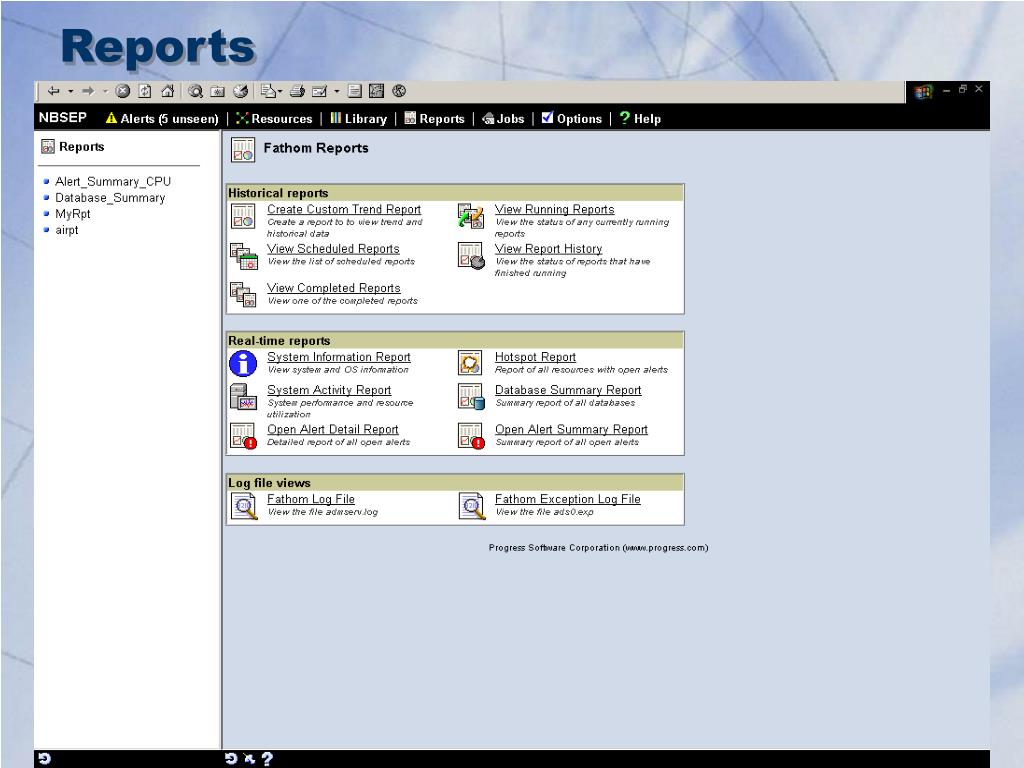Click the Create Custom Trend Report icon
The image size is (1024, 768).
click(243, 216)
